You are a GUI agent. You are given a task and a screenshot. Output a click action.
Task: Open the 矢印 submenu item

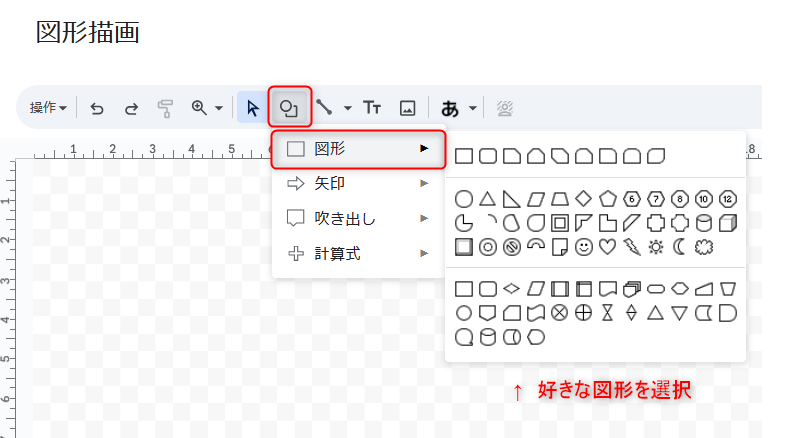point(358,183)
